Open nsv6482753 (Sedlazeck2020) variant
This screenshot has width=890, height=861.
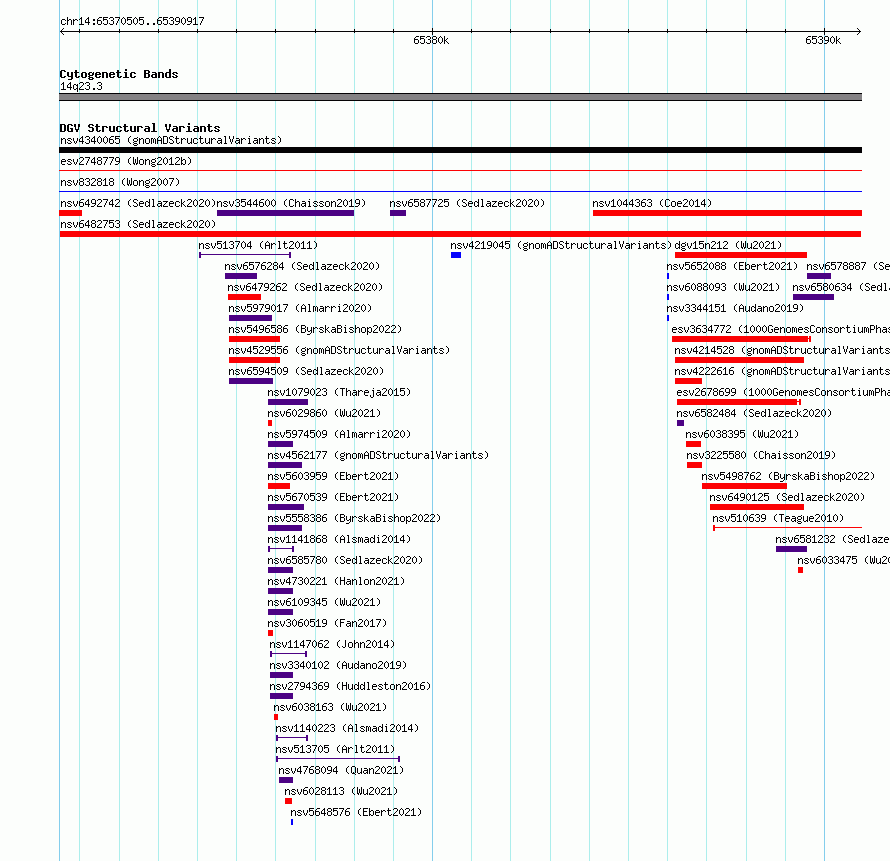[x=138, y=224]
